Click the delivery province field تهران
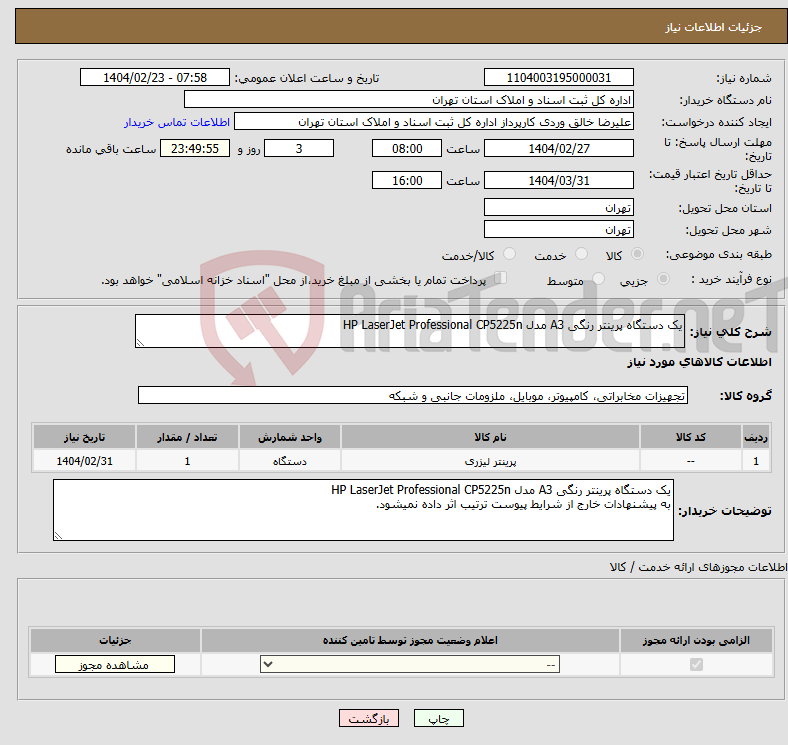 [x=558, y=208]
